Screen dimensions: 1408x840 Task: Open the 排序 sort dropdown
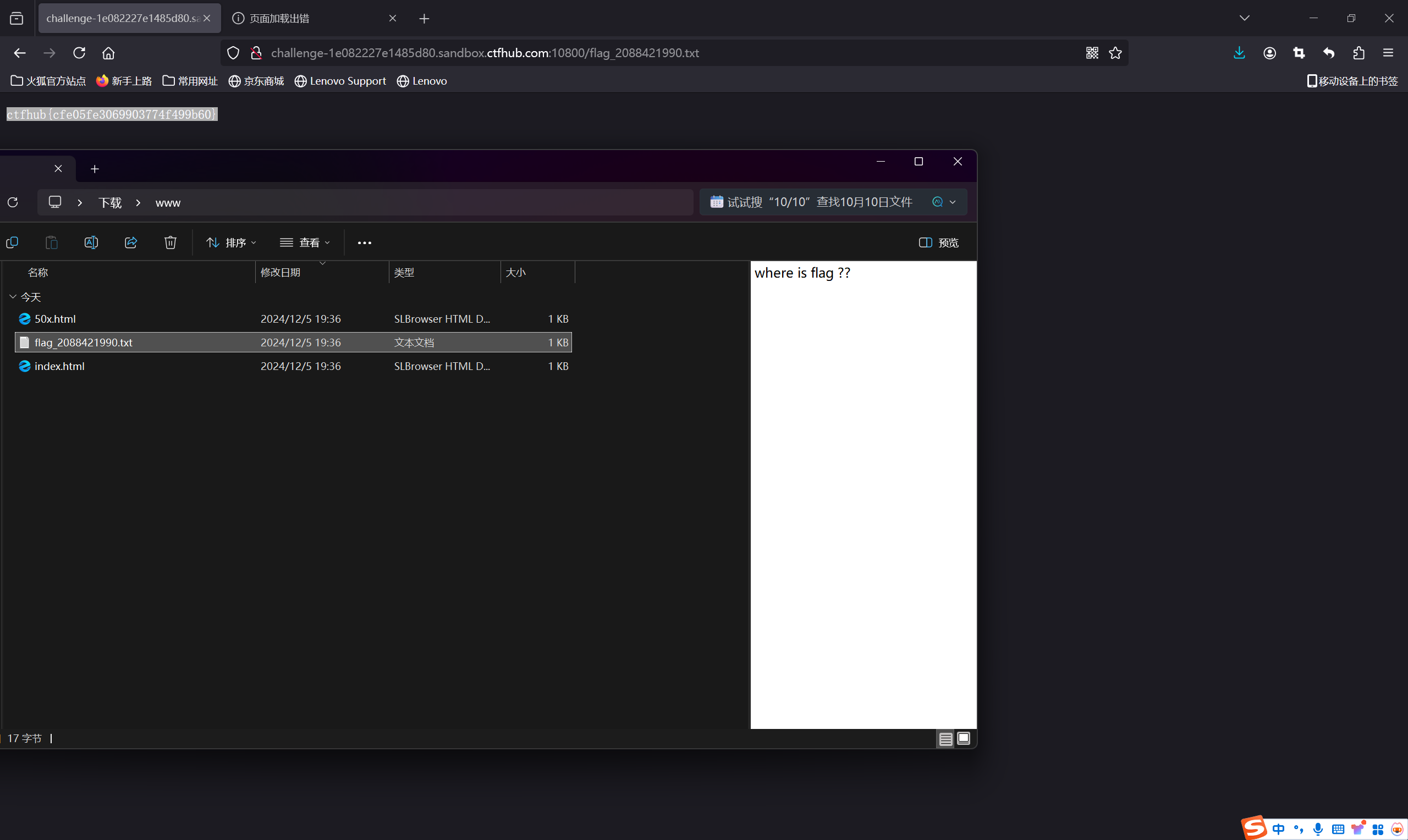[x=231, y=242]
